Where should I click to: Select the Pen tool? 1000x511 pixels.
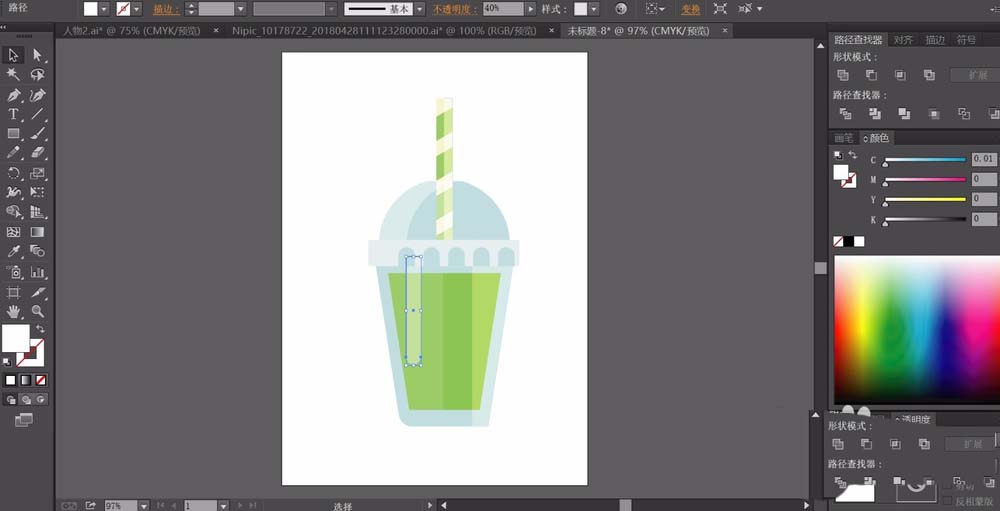13,95
